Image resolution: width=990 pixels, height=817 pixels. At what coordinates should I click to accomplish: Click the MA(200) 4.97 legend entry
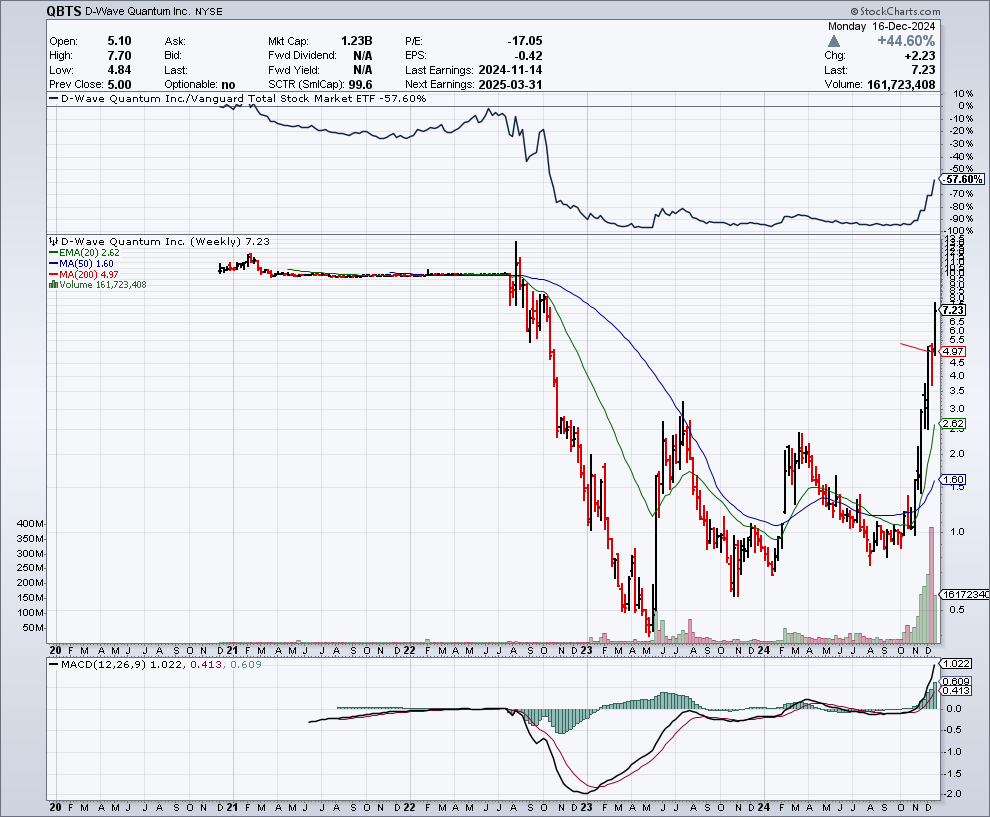coord(84,275)
